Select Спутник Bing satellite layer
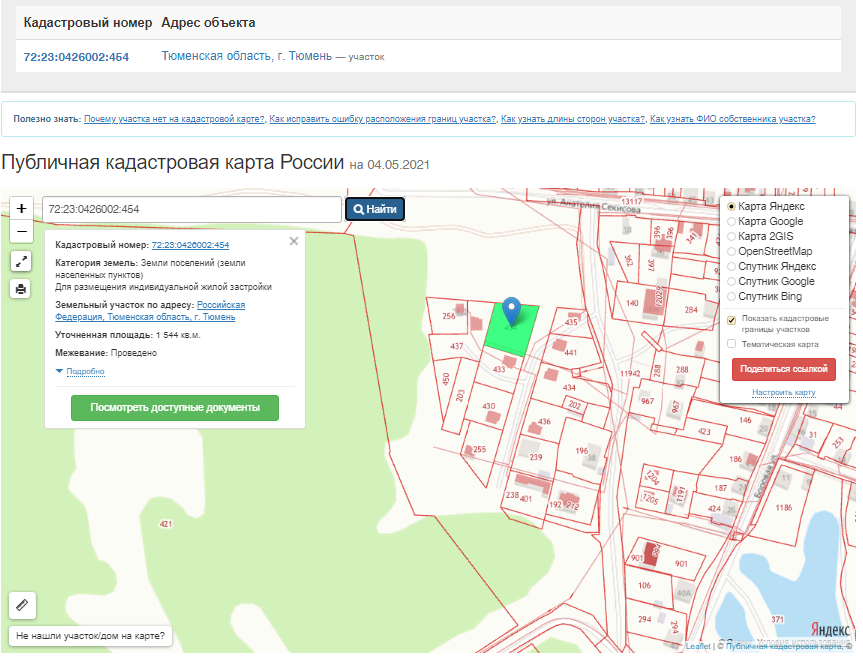The height and width of the screenshot is (662, 863). pos(731,297)
